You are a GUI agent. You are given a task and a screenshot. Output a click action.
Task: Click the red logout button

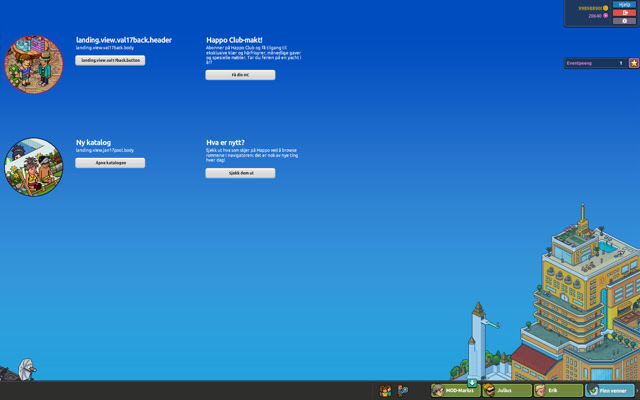(x=624, y=13)
